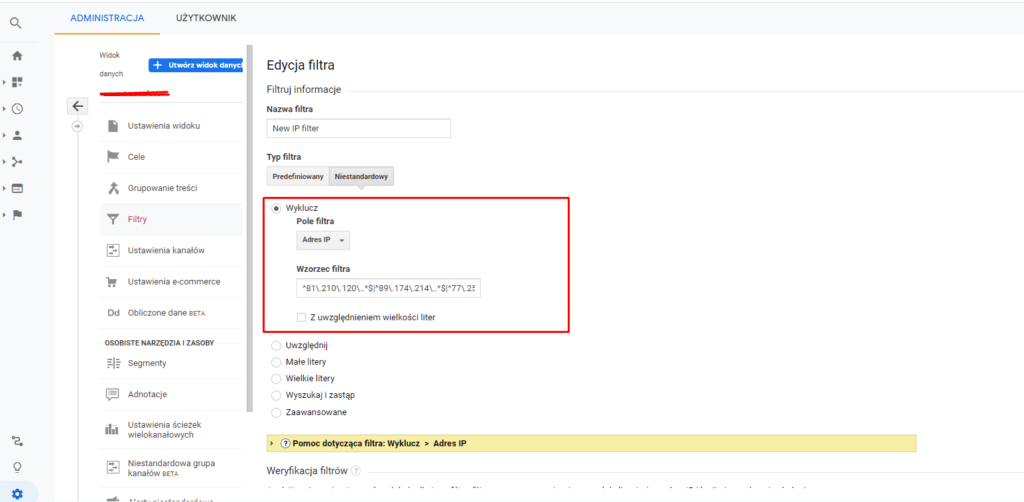Select the Wyklucz radio button

pyautogui.click(x=276, y=208)
